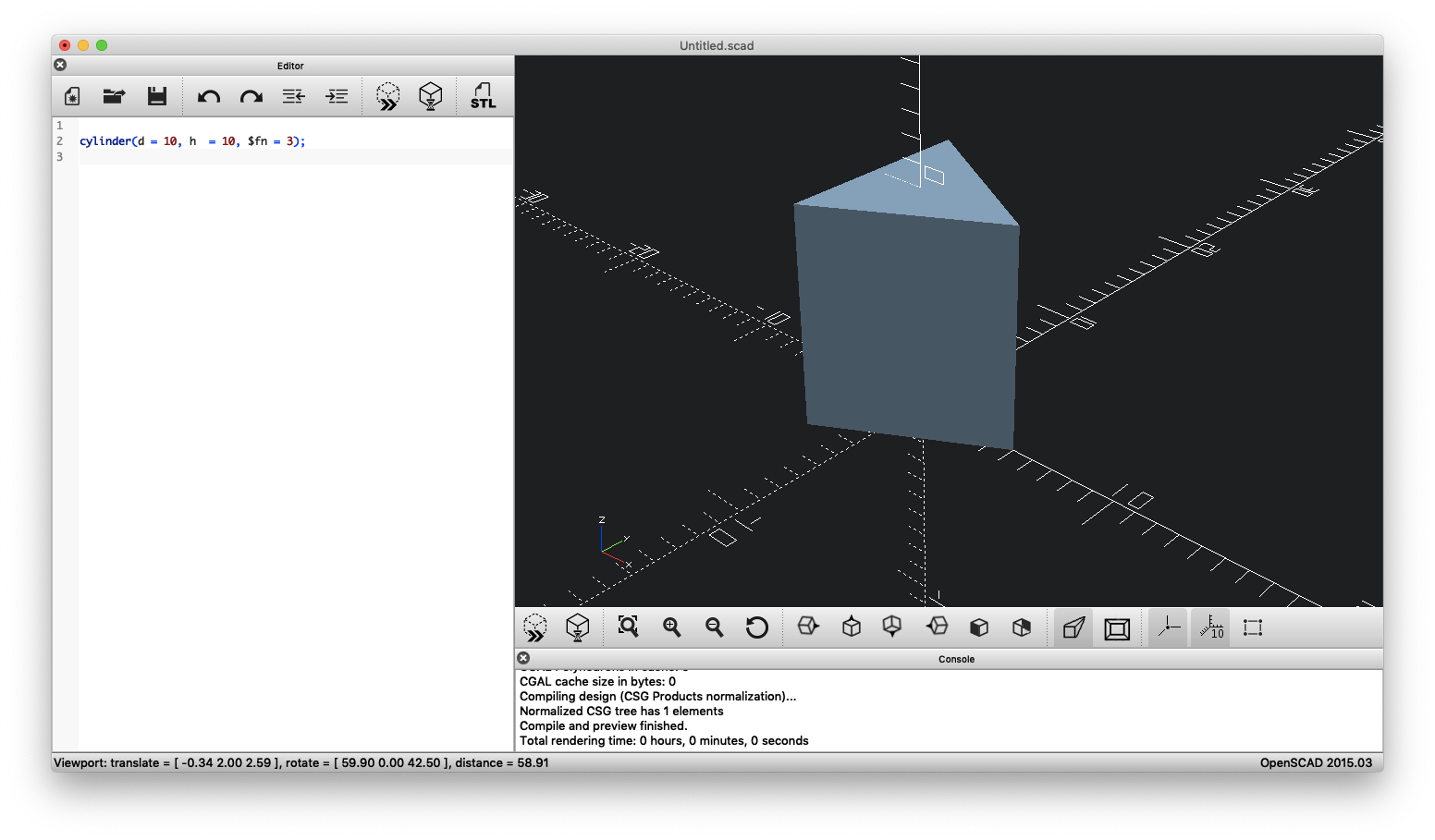This screenshot has width=1435, height=840.
Task: Render the model with CGAL
Action: click(x=431, y=95)
